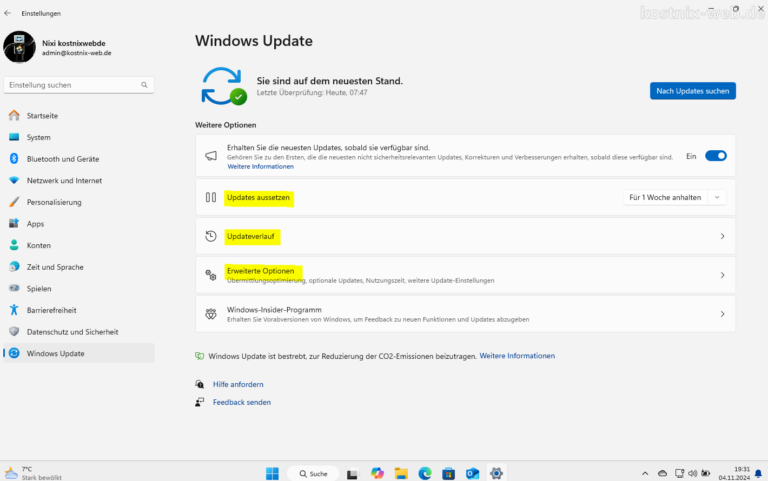The image size is (768, 481).
Task: Click the taskbar Suche search box
Action: coord(313,473)
